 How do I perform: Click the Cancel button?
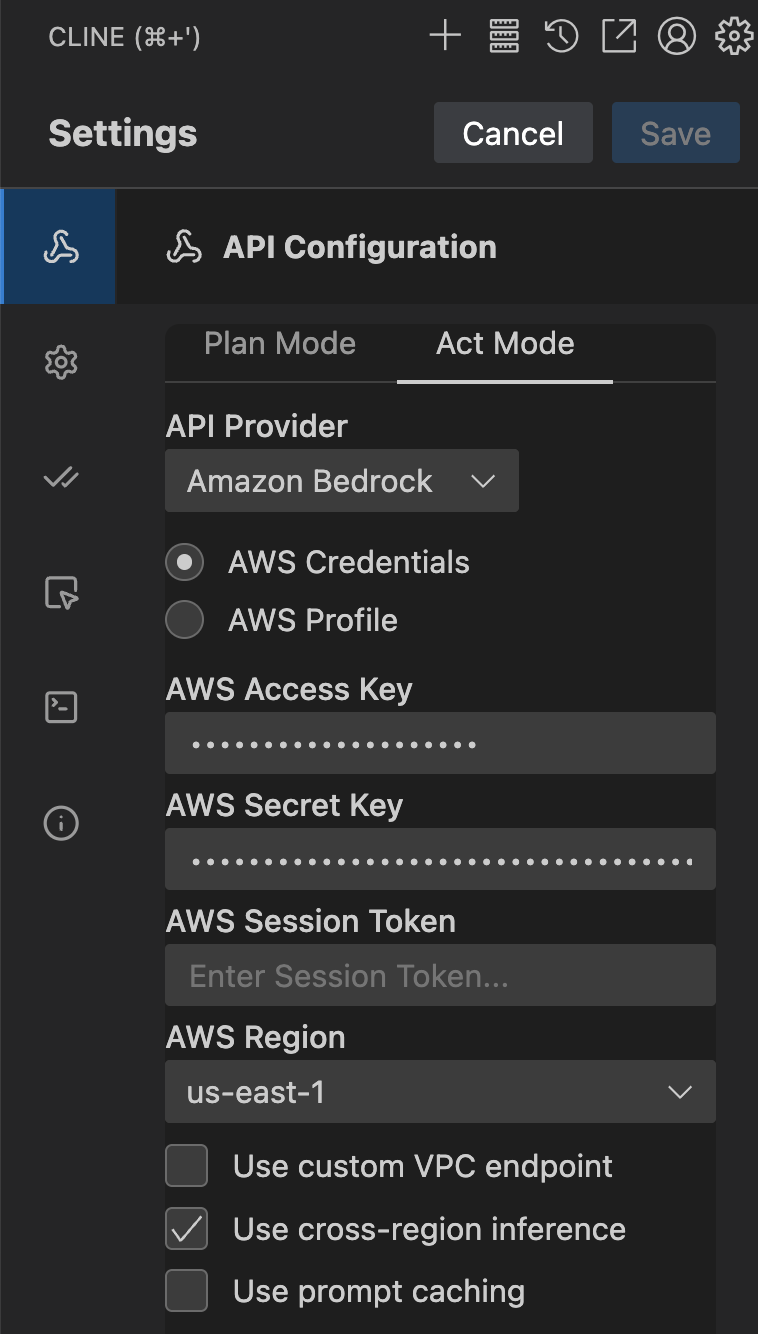pos(513,133)
